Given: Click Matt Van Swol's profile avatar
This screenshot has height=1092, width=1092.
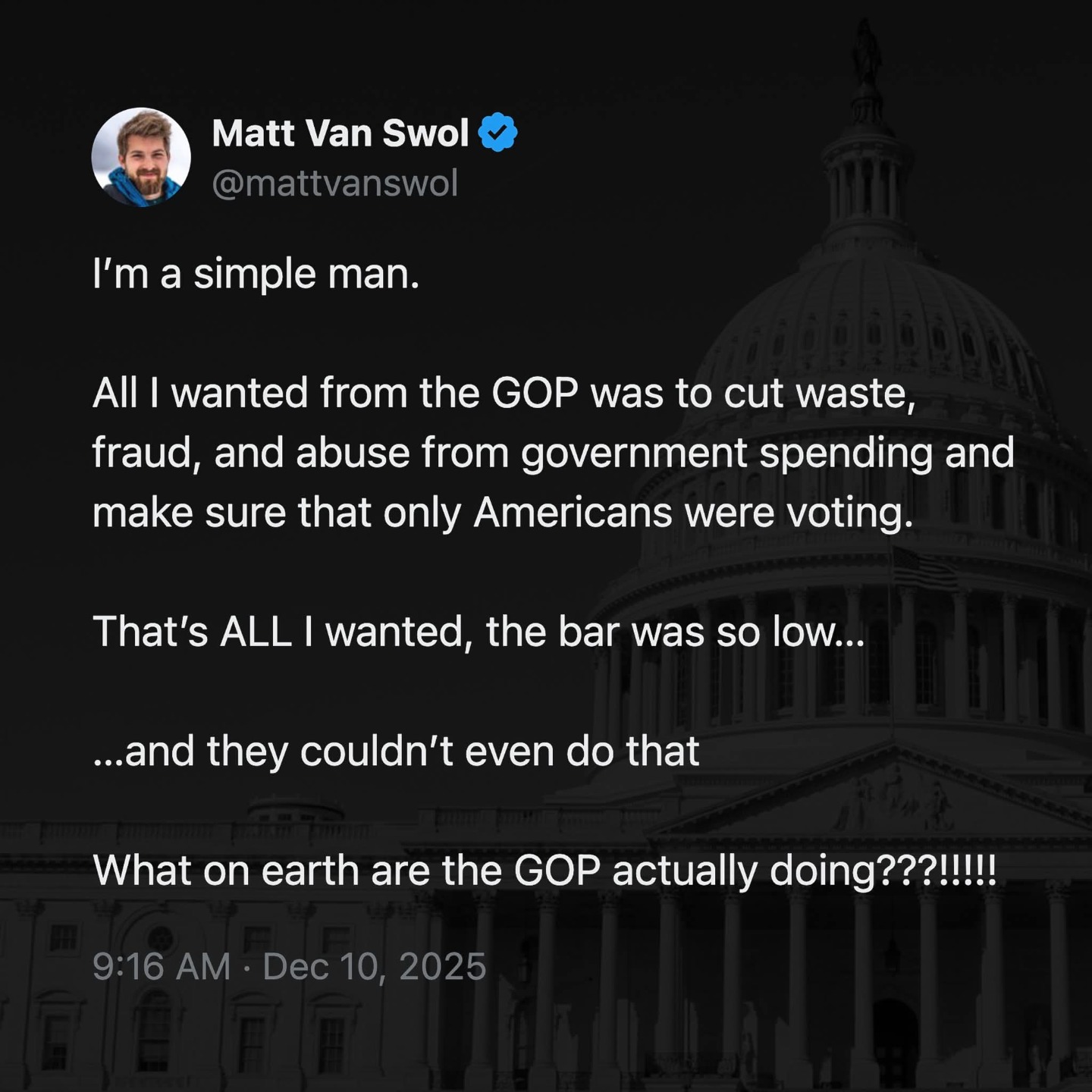Looking at the screenshot, I should [x=141, y=157].
